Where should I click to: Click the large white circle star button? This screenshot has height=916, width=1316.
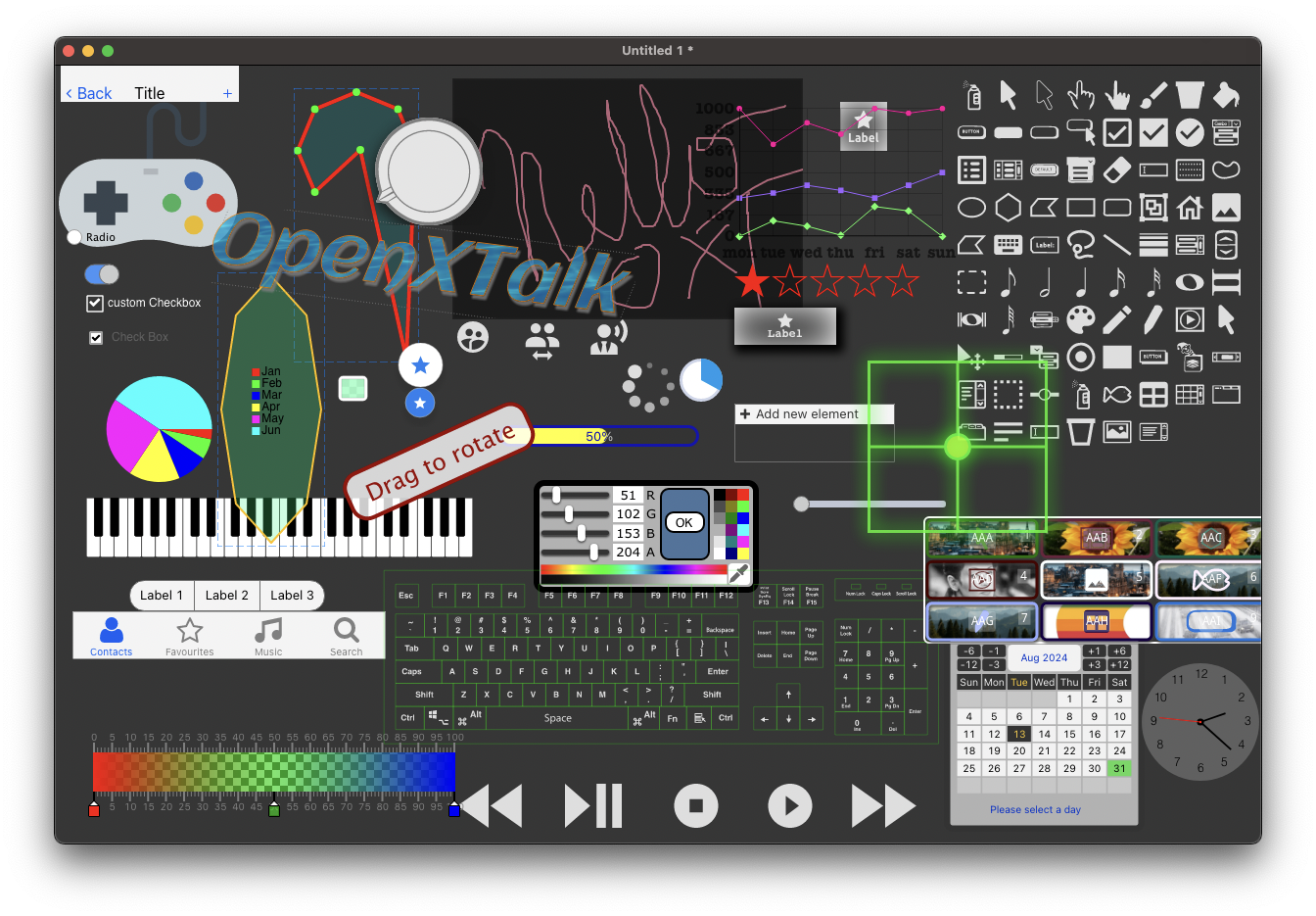[421, 365]
